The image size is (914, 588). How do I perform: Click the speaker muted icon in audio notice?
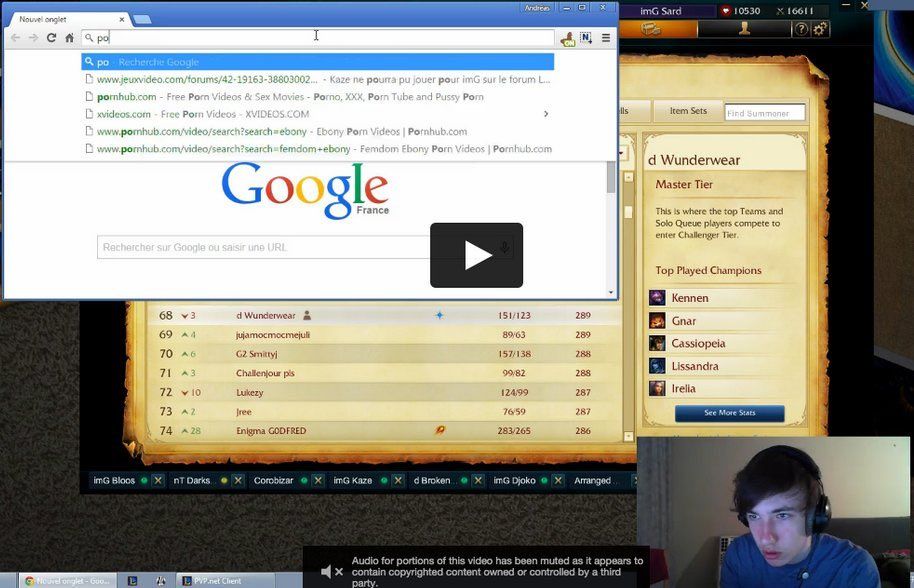tap(332, 572)
